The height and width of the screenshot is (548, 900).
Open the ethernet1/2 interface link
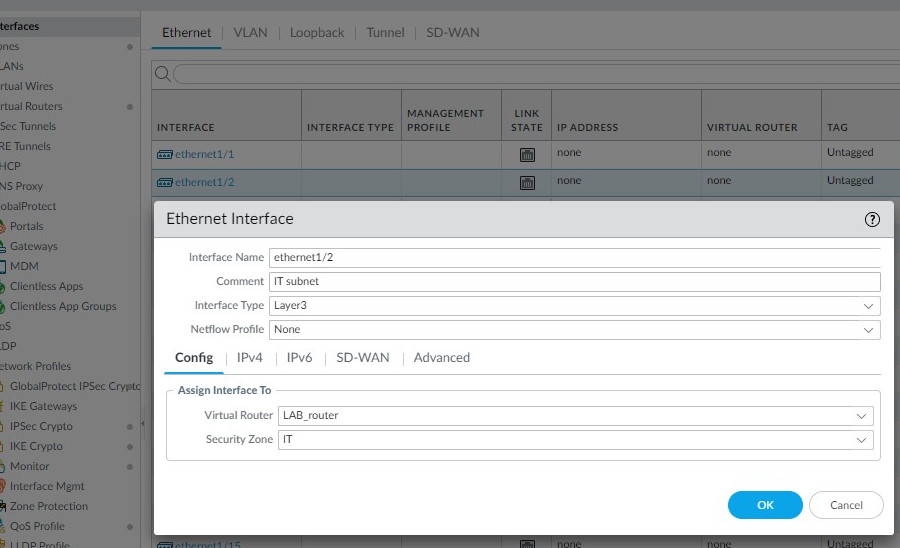[204, 182]
